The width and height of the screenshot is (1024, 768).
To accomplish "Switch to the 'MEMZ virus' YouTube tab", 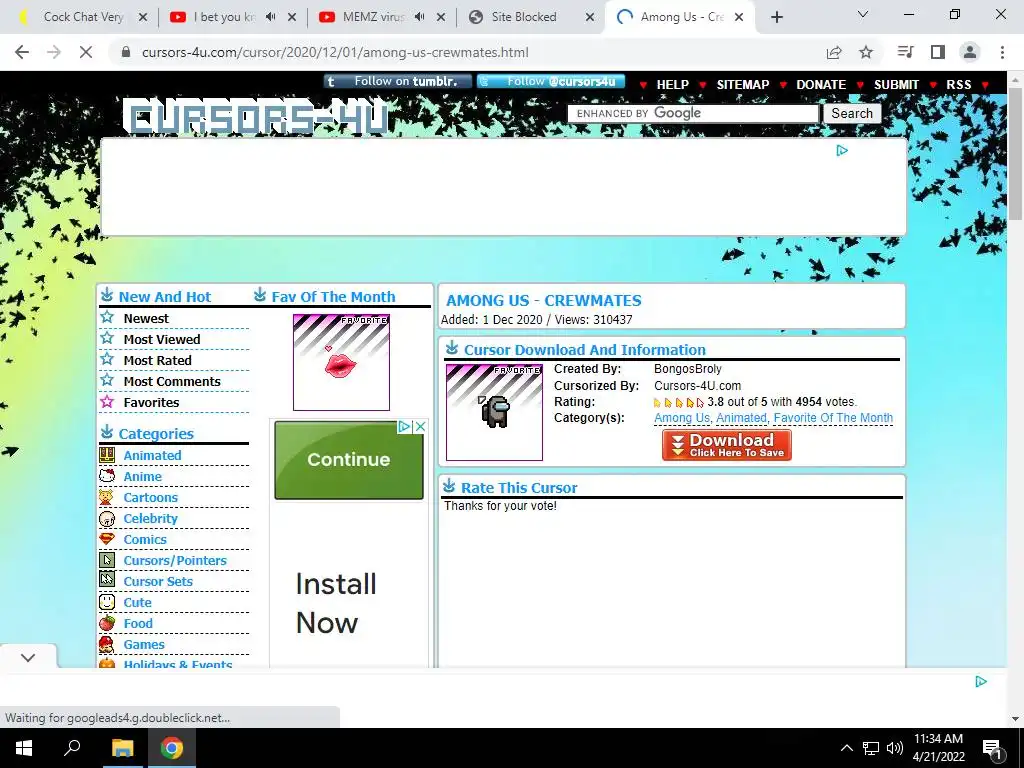I will 373,17.
